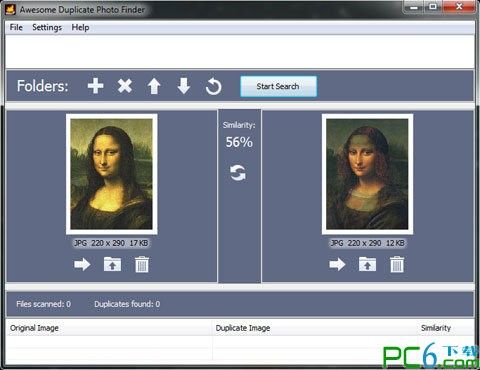480x370 pixels.
Task: Click the left image's right arrow icon
Action: (82, 265)
